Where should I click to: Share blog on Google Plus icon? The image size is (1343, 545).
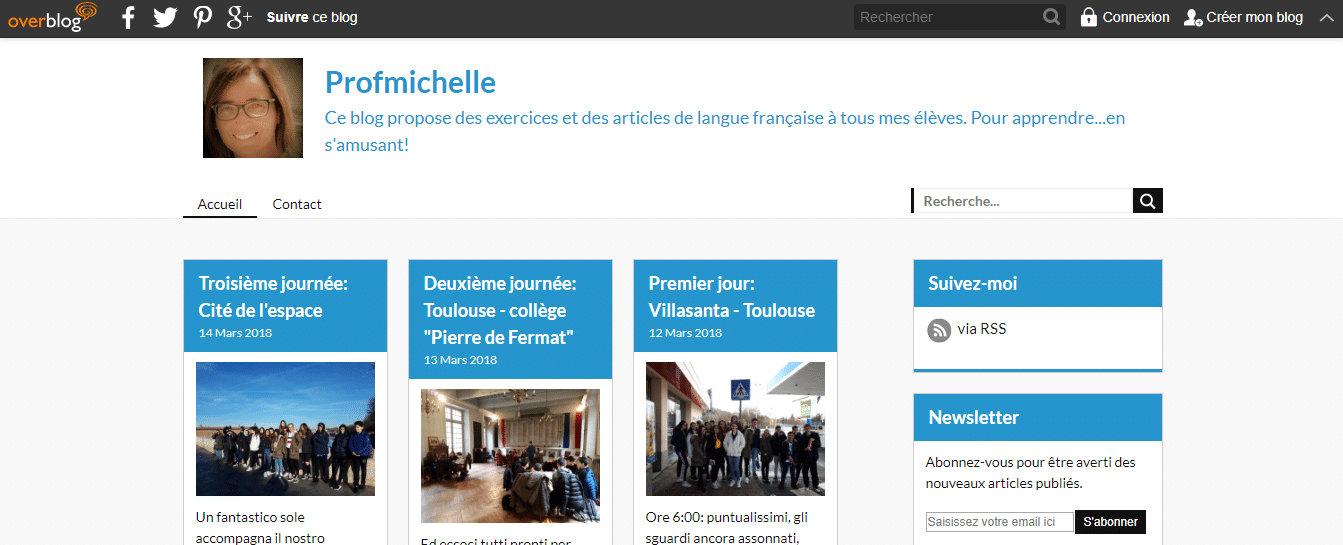240,17
